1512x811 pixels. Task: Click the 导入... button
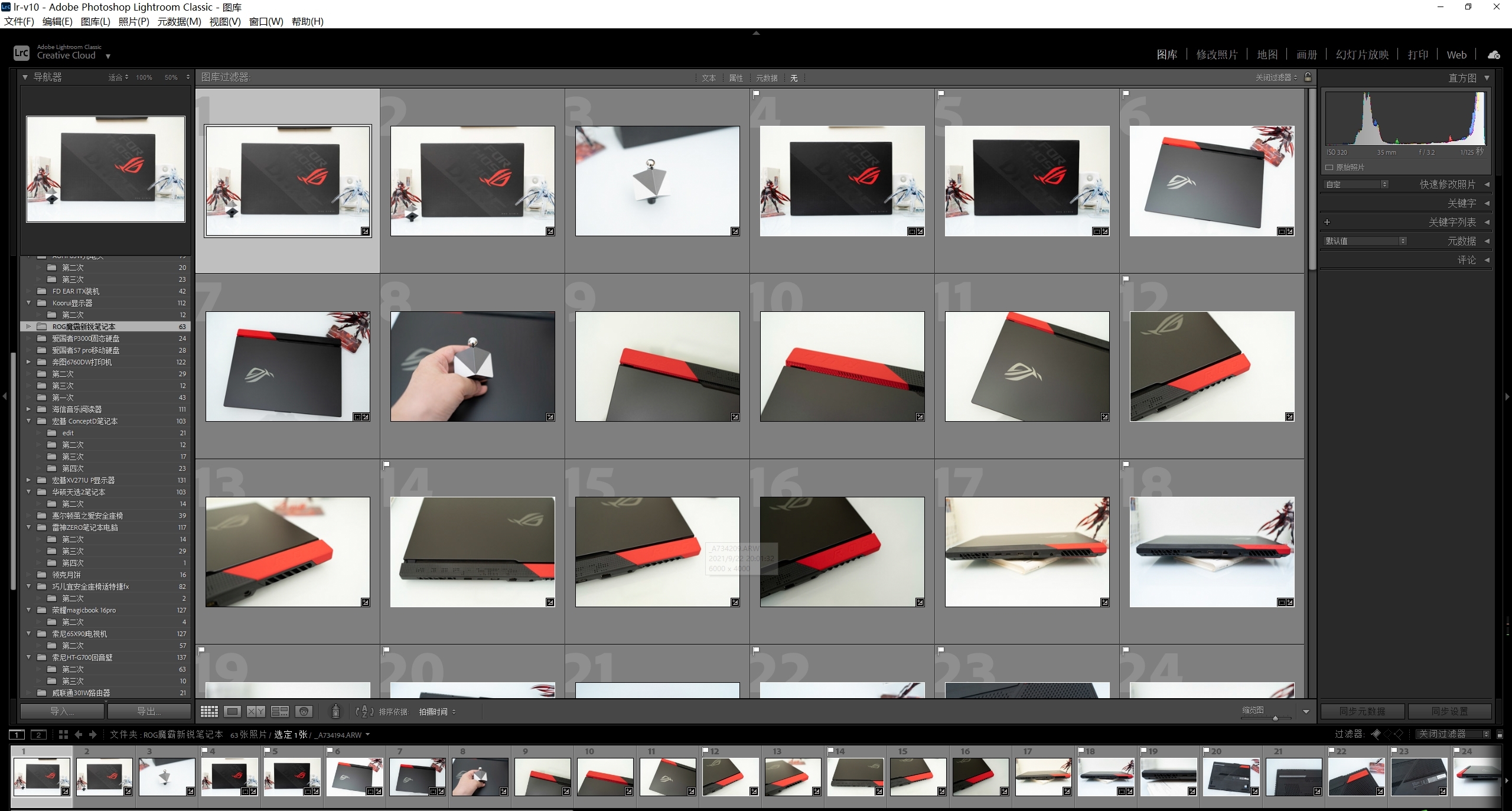pos(63,711)
